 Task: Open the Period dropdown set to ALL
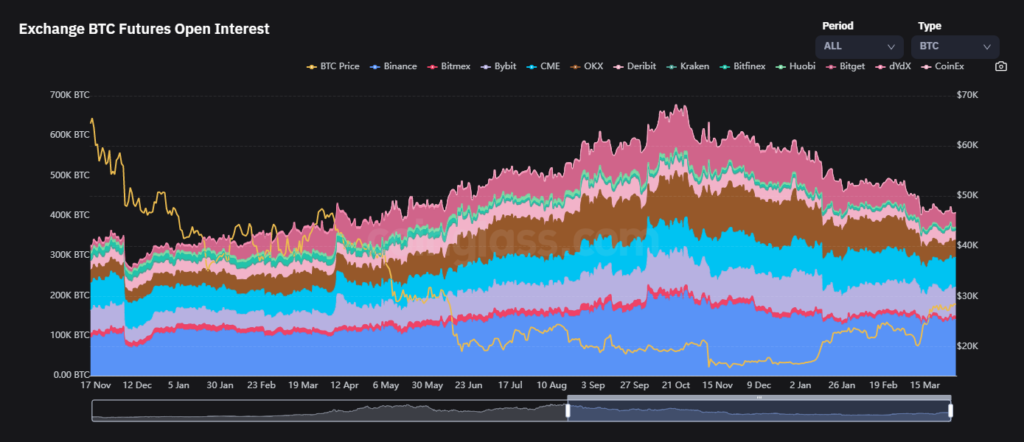859,46
